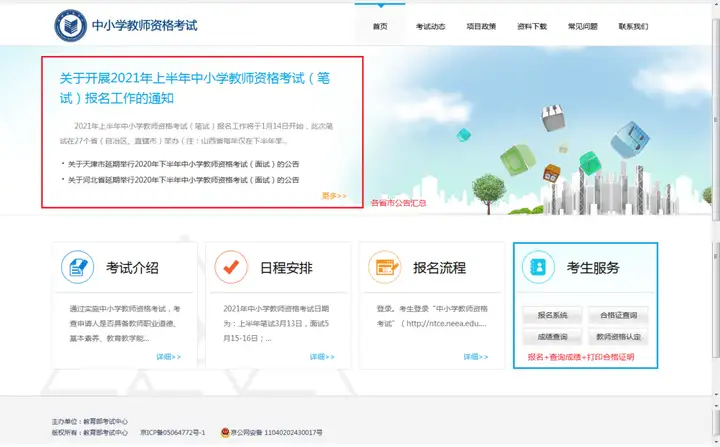Image resolution: width=720 pixels, height=447 pixels.
Task: Click the 报名流程 card title
Action: (439, 268)
